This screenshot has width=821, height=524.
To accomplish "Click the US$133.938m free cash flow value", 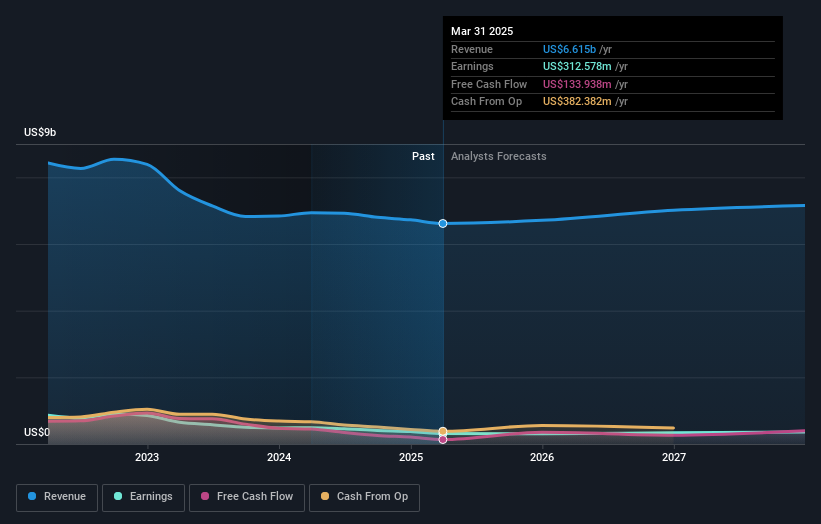I will tap(577, 84).
